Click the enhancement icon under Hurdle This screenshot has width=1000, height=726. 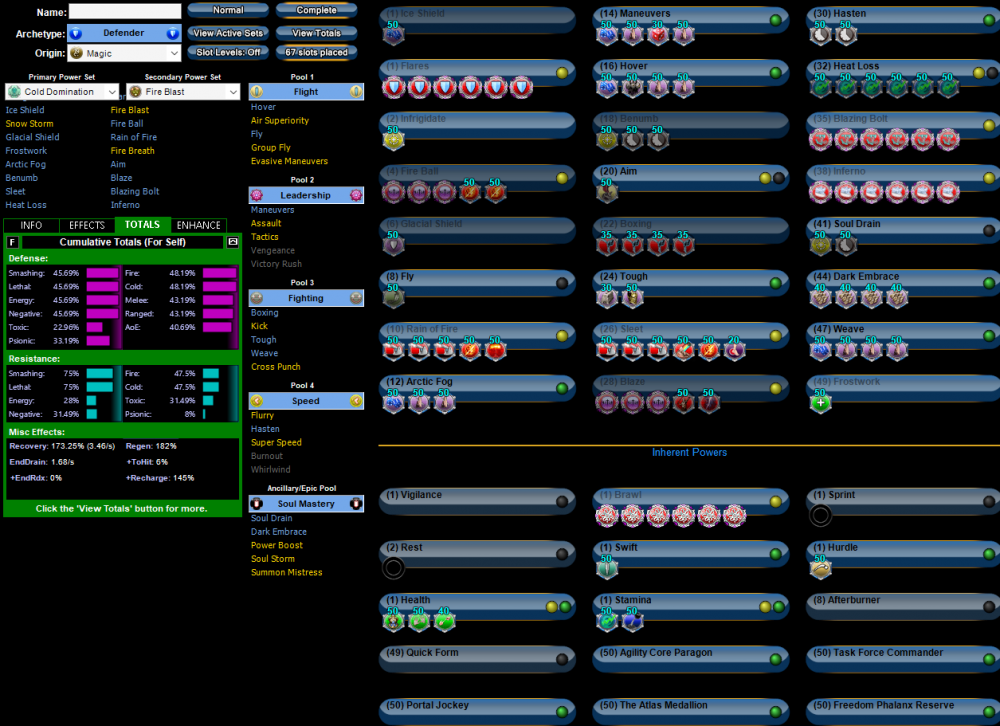pyautogui.click(x=820, y=568)
